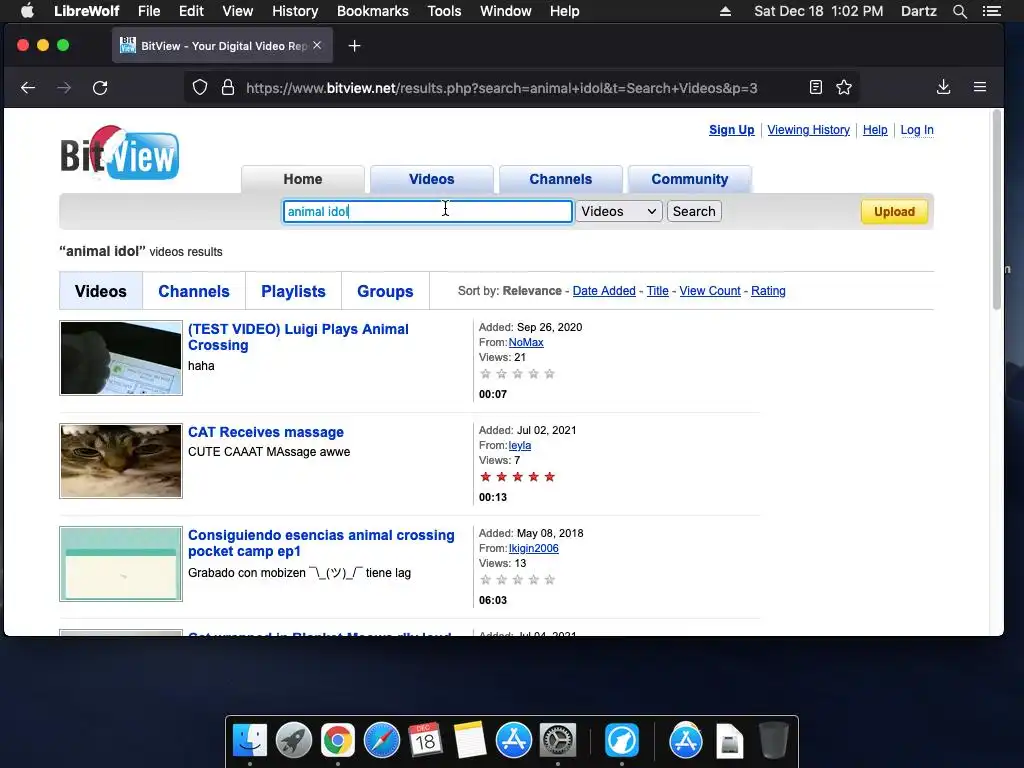Open a new tab with the plus icon
This screenshot has height=768, width=1024.
(x=355, y=46)
